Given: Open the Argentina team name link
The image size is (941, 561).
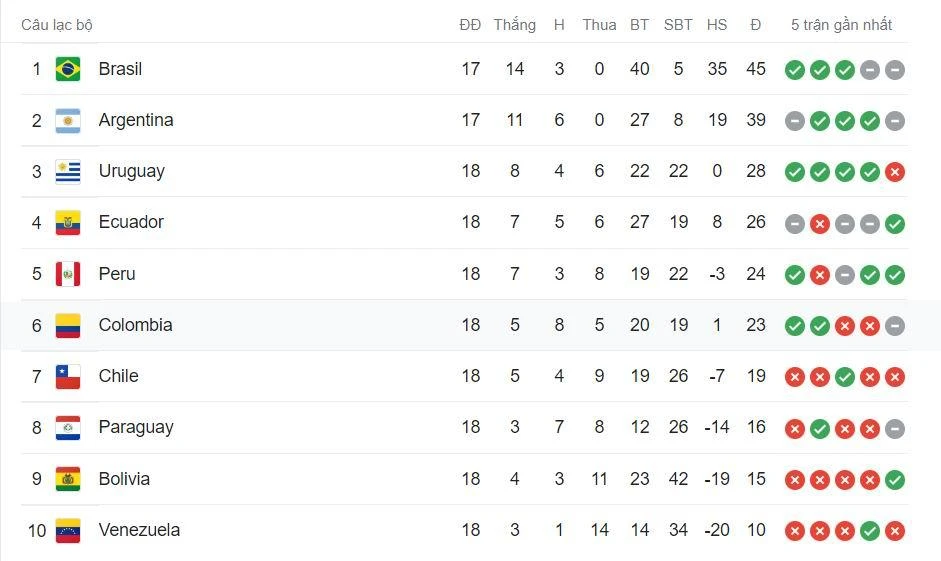Looking at the screenshot, I should (136, 120).
